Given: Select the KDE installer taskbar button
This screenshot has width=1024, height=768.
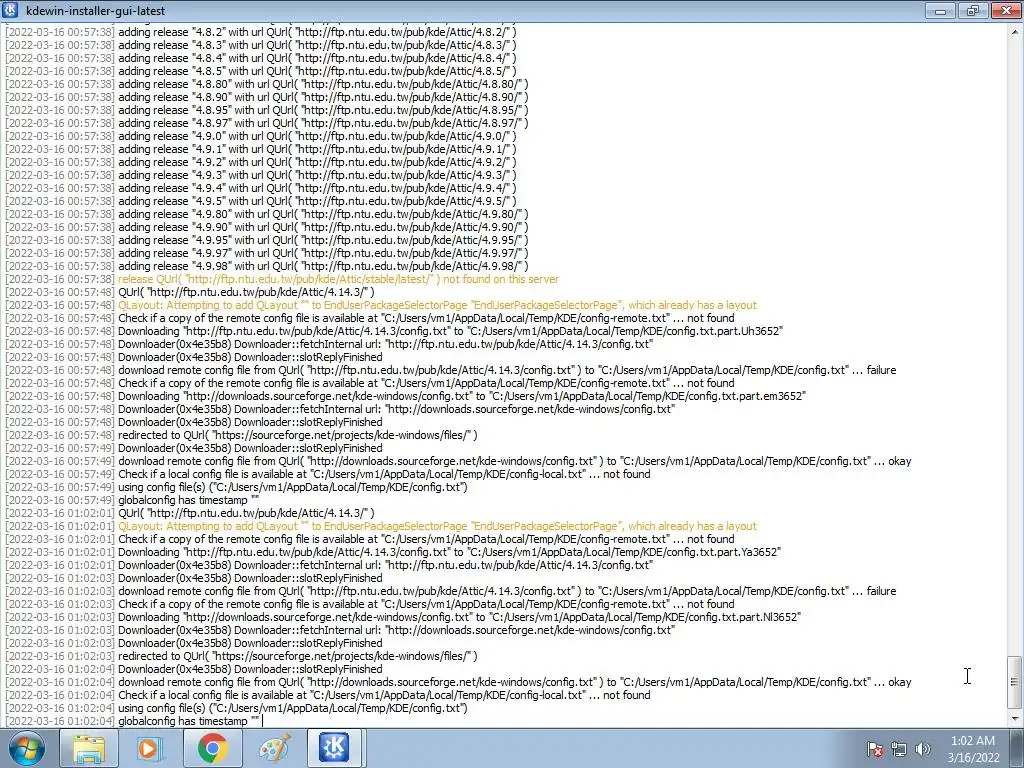Looking at the screenshot, I should (x=334, y=748).
